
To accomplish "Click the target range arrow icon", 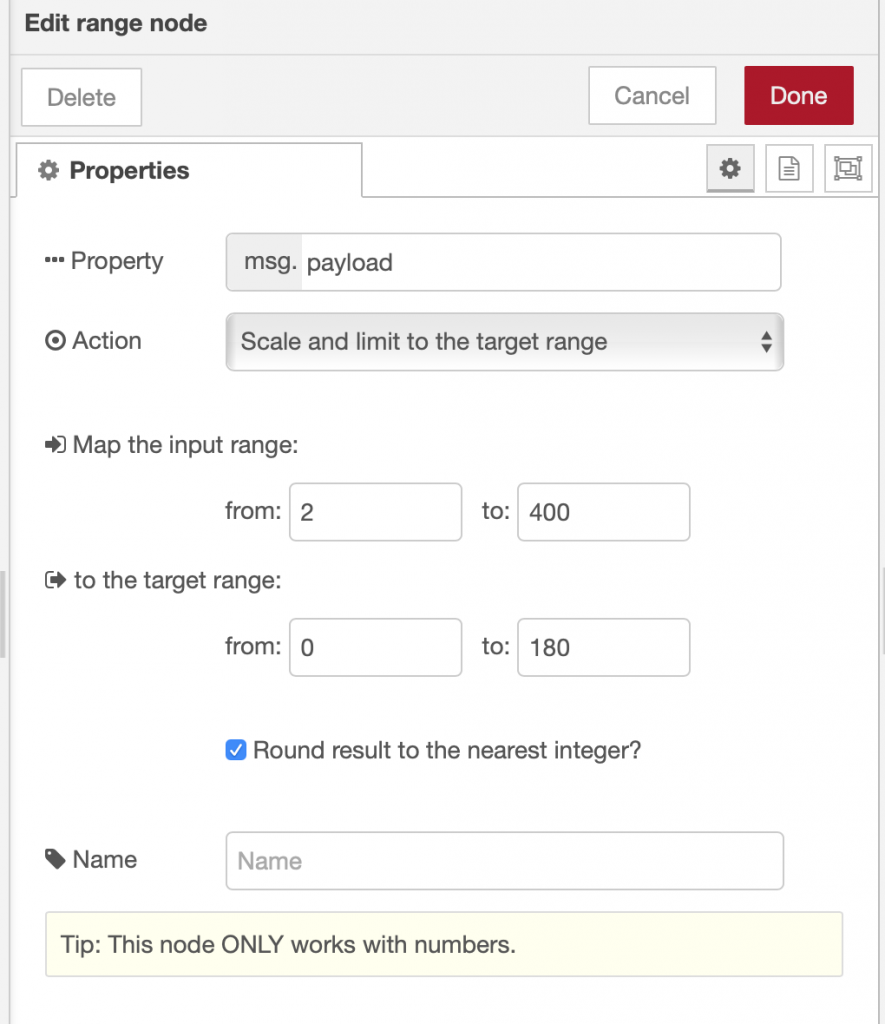I will click(x=56, y=580).
